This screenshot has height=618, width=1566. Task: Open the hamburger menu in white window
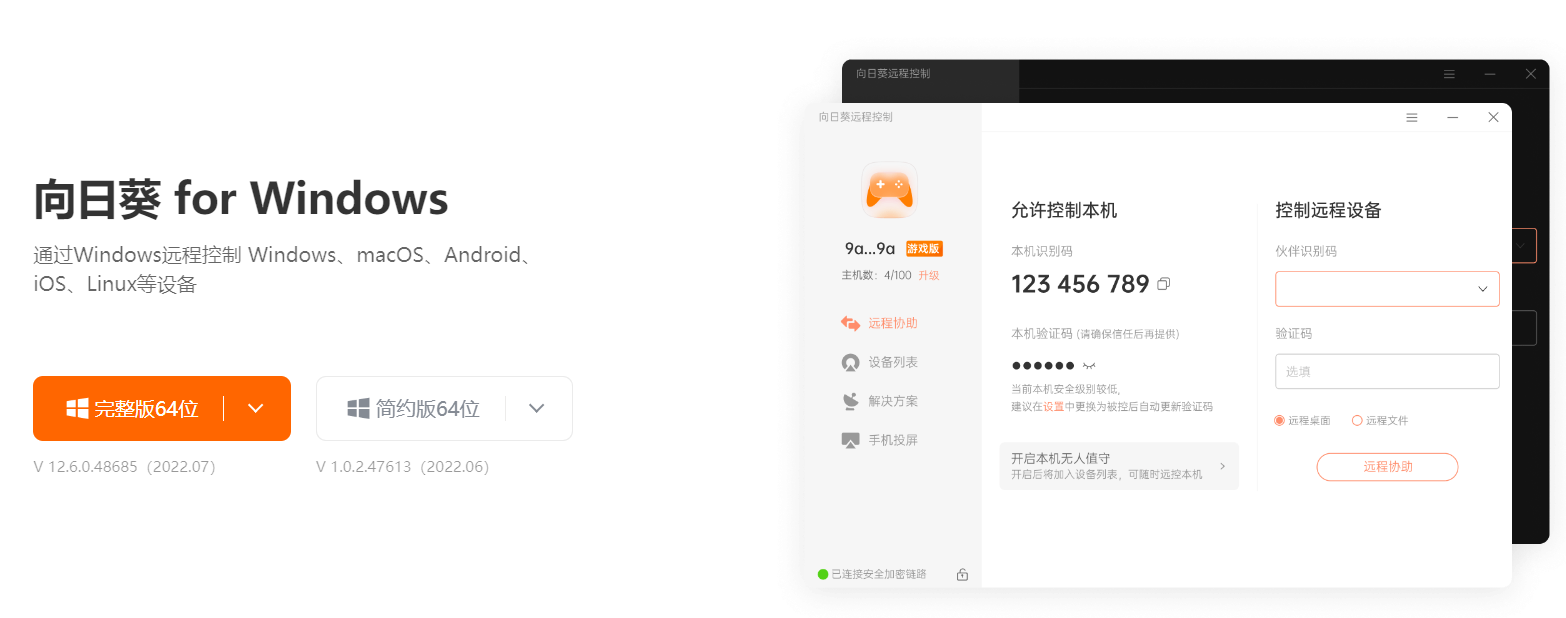pyautogui.click(x=1412, y=117)
